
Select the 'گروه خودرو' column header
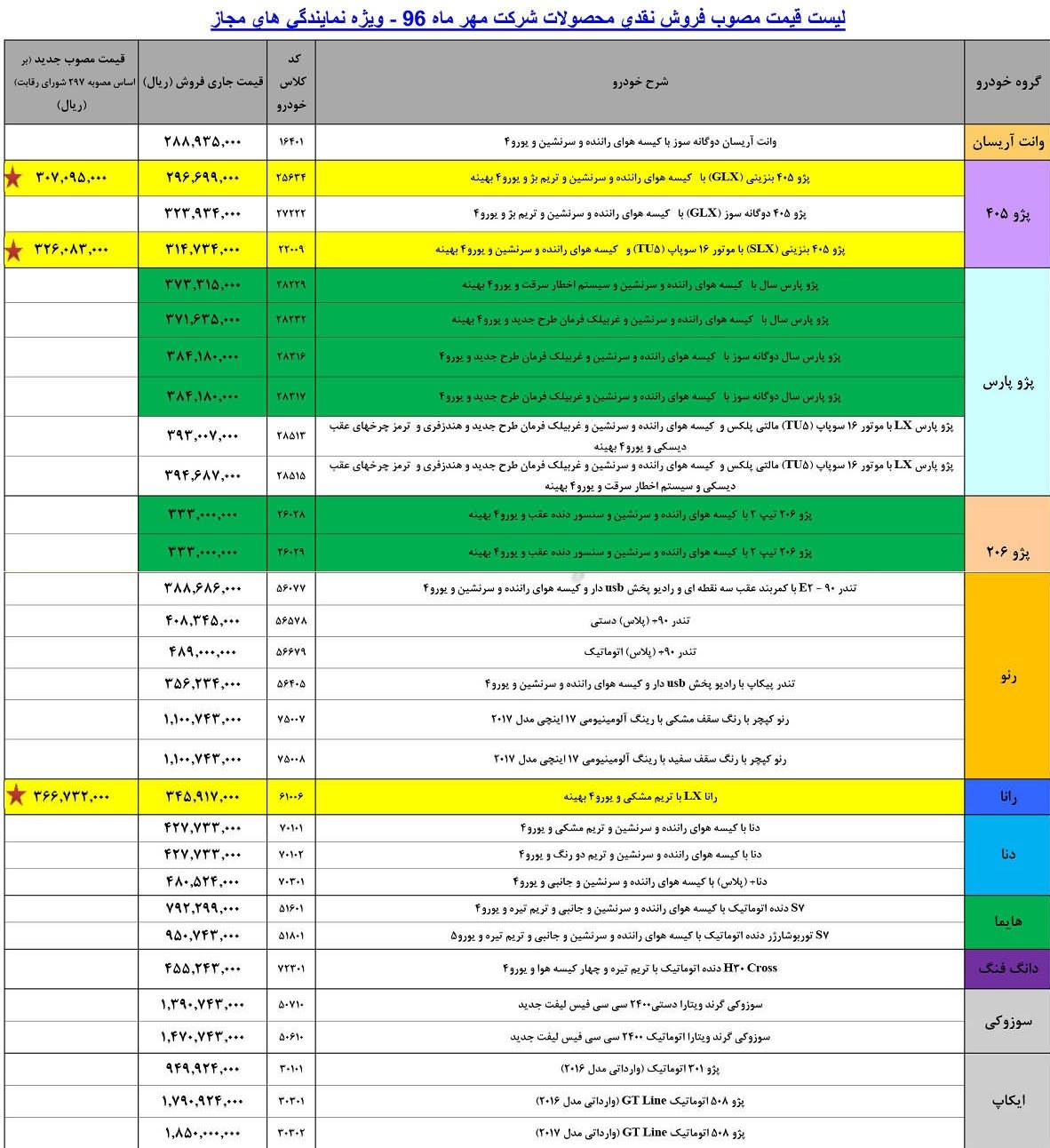(x=1007, y=83)
